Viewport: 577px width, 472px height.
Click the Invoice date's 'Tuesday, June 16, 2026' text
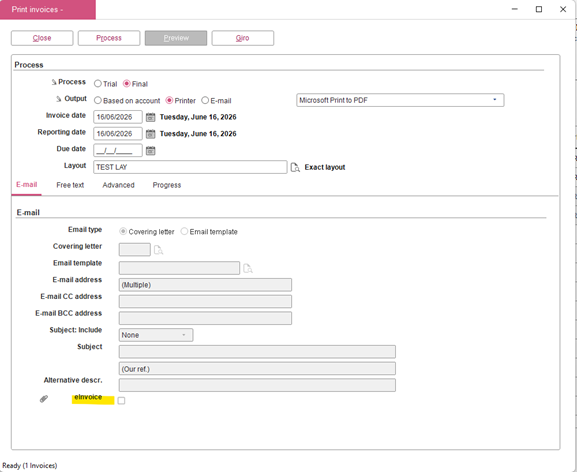click(198, 117)
